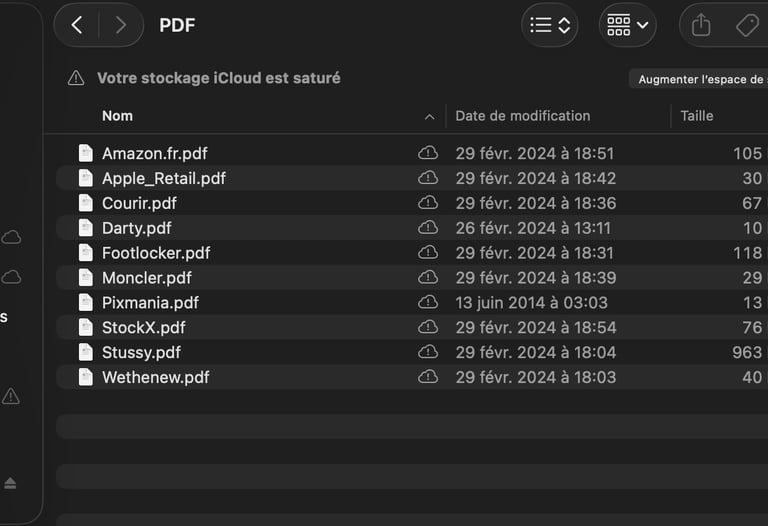The width and height of the screenshot is (768, 526).
Task: Click iCloud download icon for Stussy.pdf
Action: 428,352
